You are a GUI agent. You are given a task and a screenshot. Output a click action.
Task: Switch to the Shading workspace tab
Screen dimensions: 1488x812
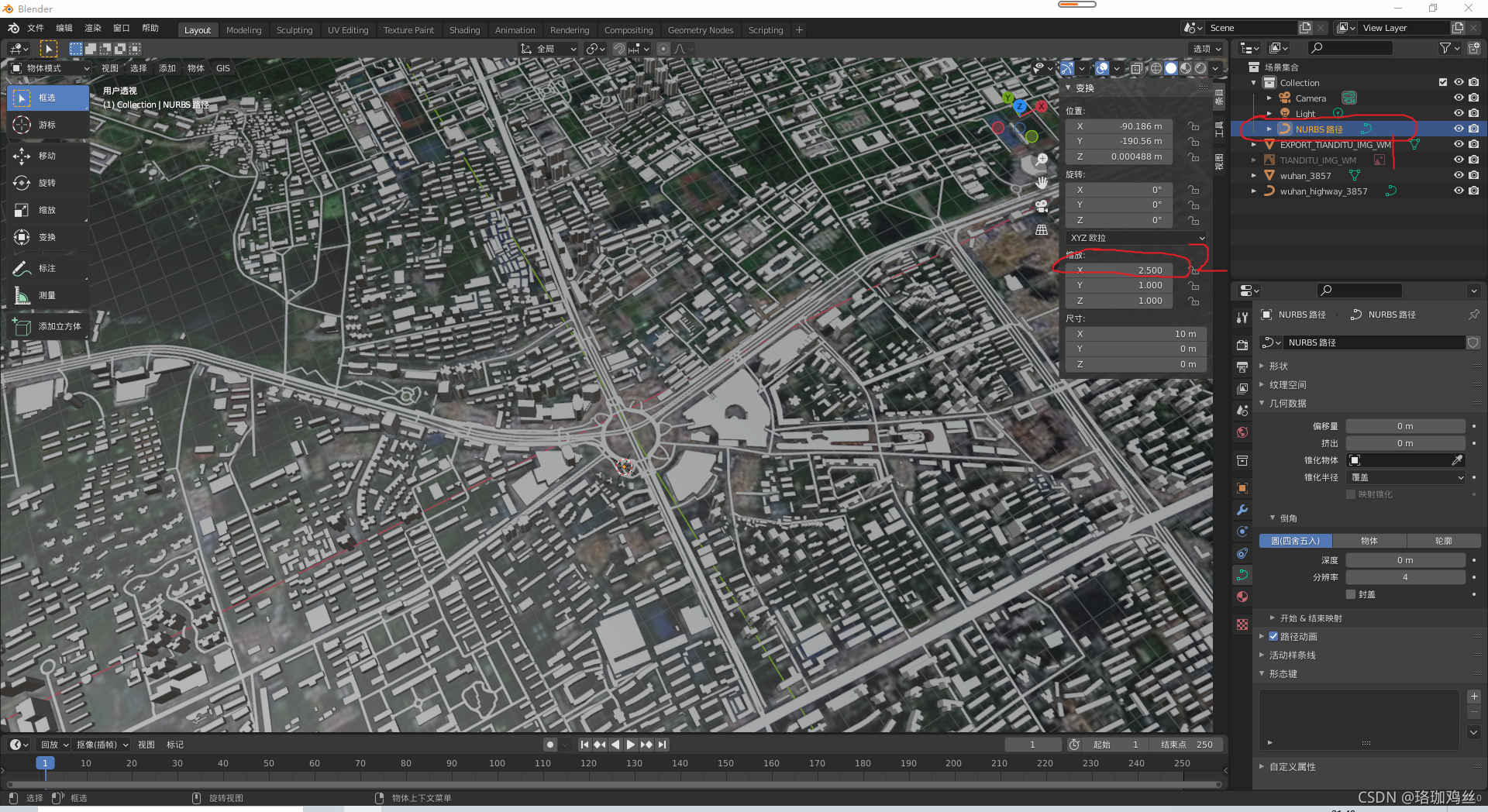tap(464, 30)
